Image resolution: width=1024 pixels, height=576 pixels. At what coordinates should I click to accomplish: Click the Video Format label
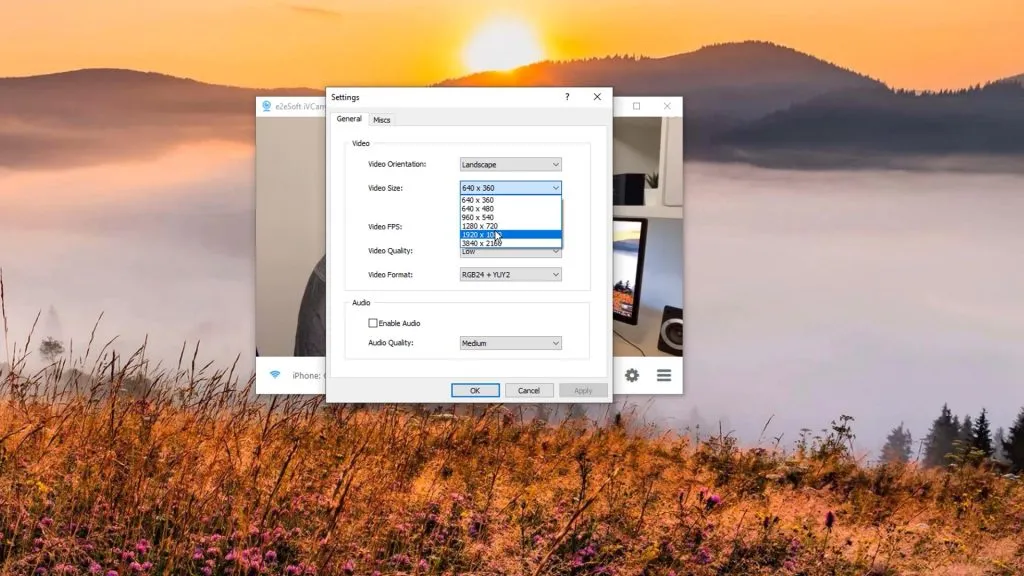point(390,275)
